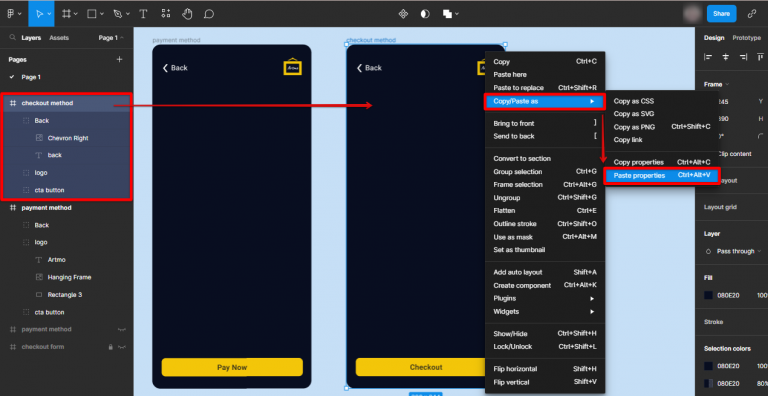Select the Rectangle 3 layer

pos(66,295)
